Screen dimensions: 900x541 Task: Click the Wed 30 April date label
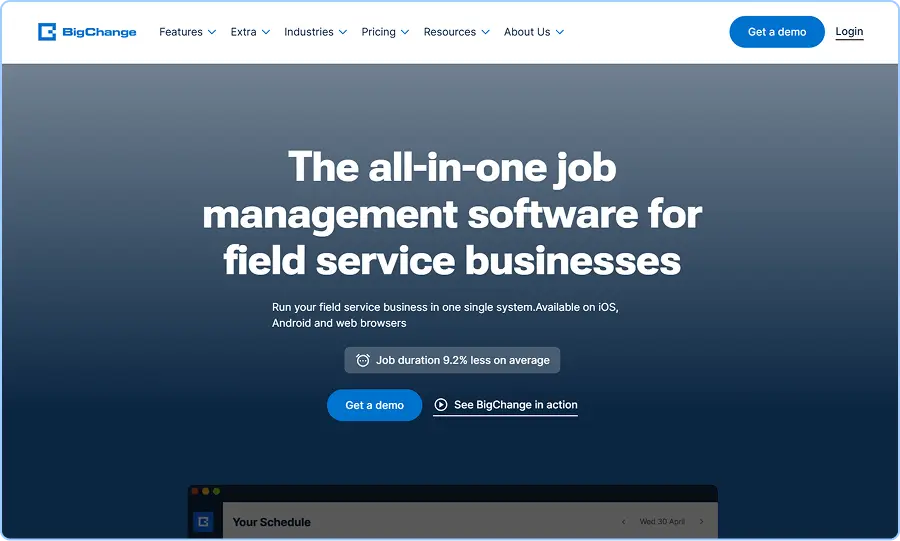pyautogui.click(x=662, y=521)
